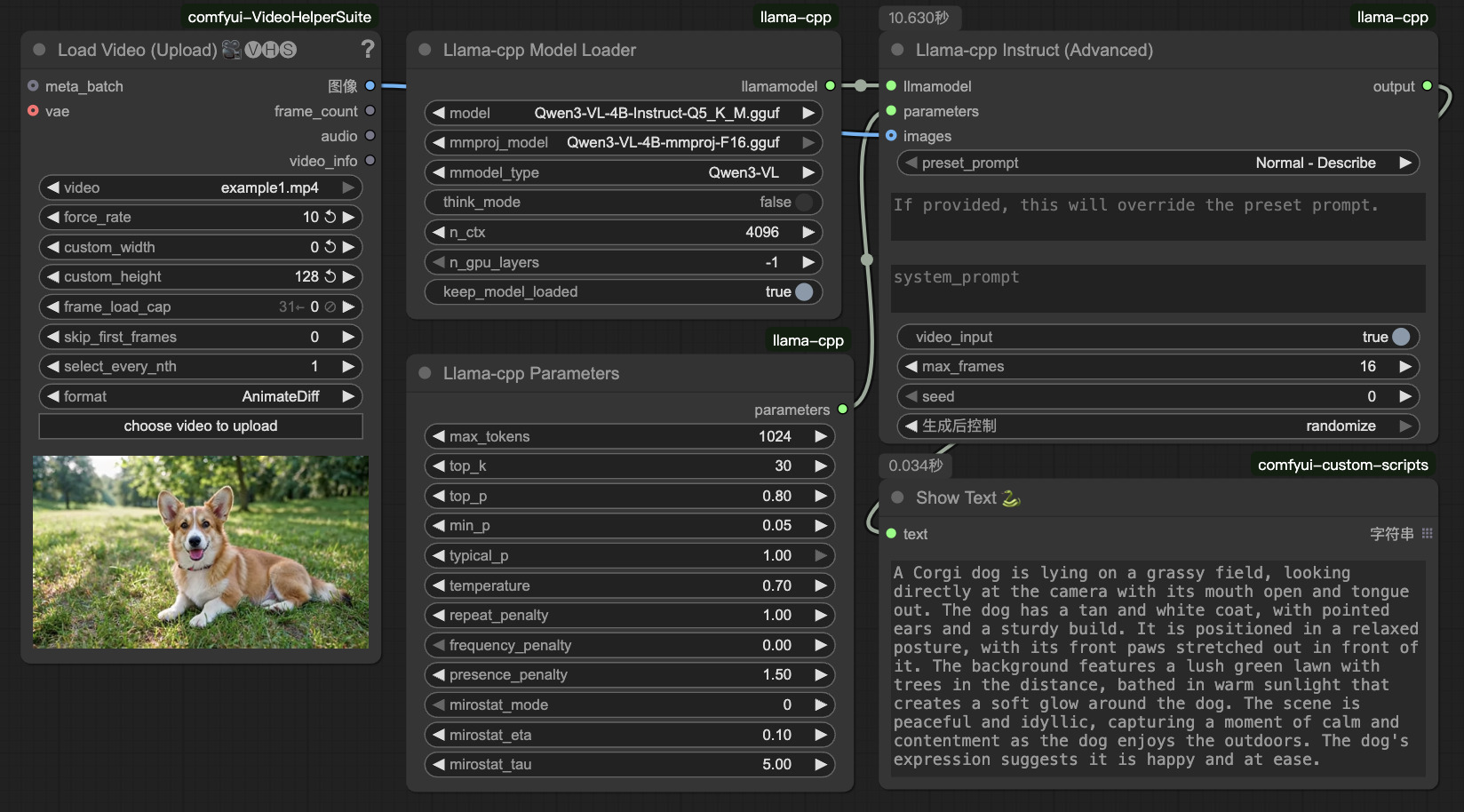The height and width of the screenshot is (812, 1464).
Task: Toggle video_input switch
Action: pos(1401,337)
